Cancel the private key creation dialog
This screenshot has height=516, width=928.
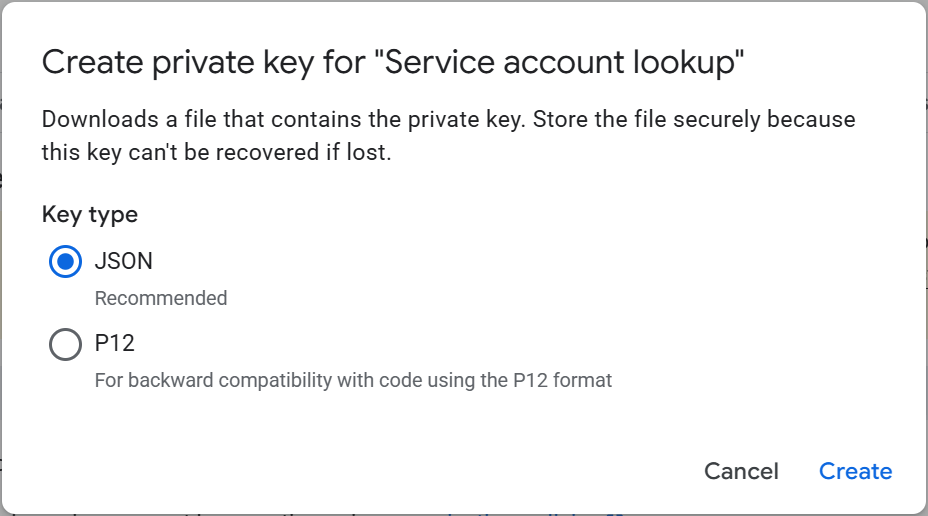pyautogui.click(x=741, y=471)
